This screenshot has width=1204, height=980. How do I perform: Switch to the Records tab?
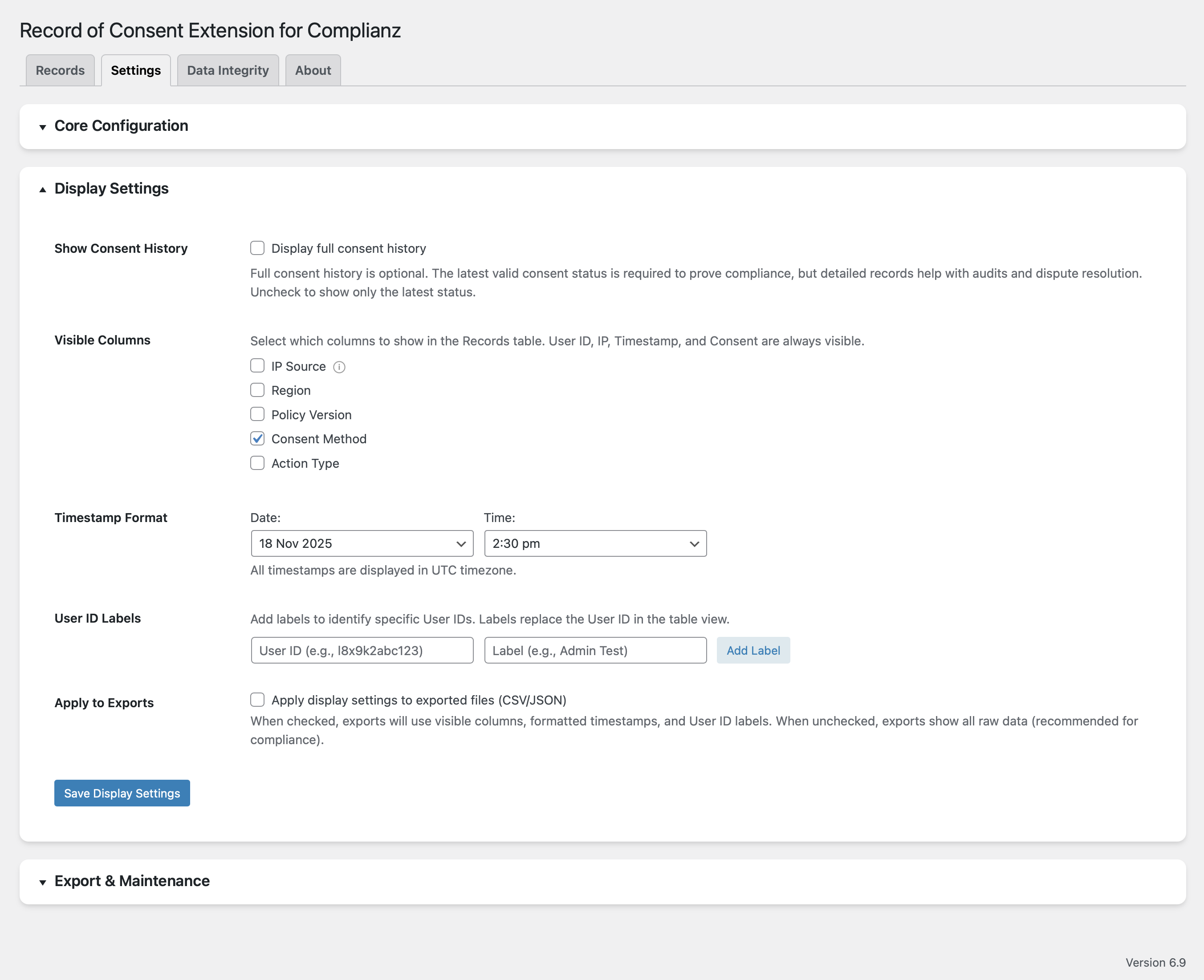click(60, 71)
